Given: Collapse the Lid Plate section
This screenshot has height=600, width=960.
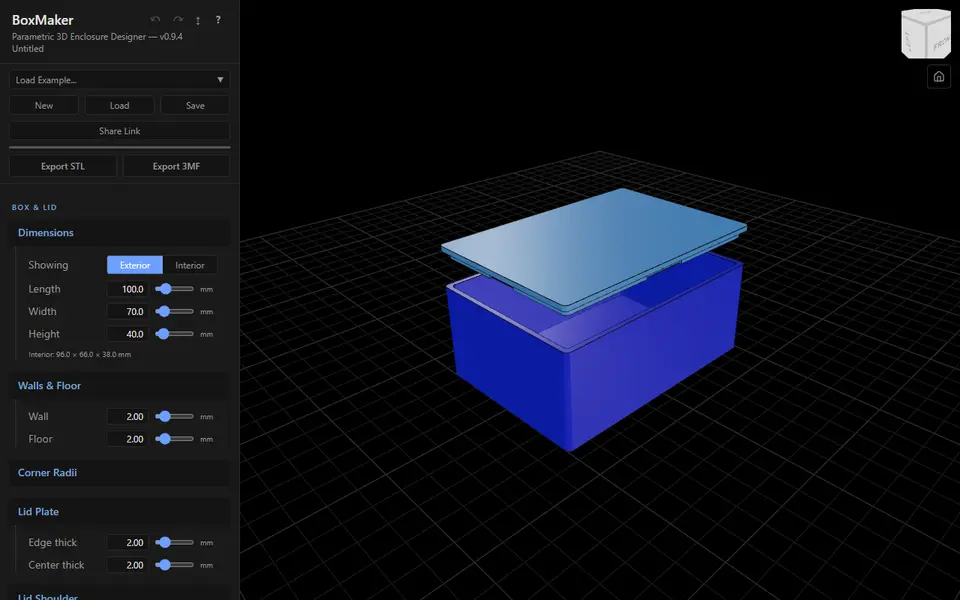Looking at the screenshot, I should [x=119, y=512].
